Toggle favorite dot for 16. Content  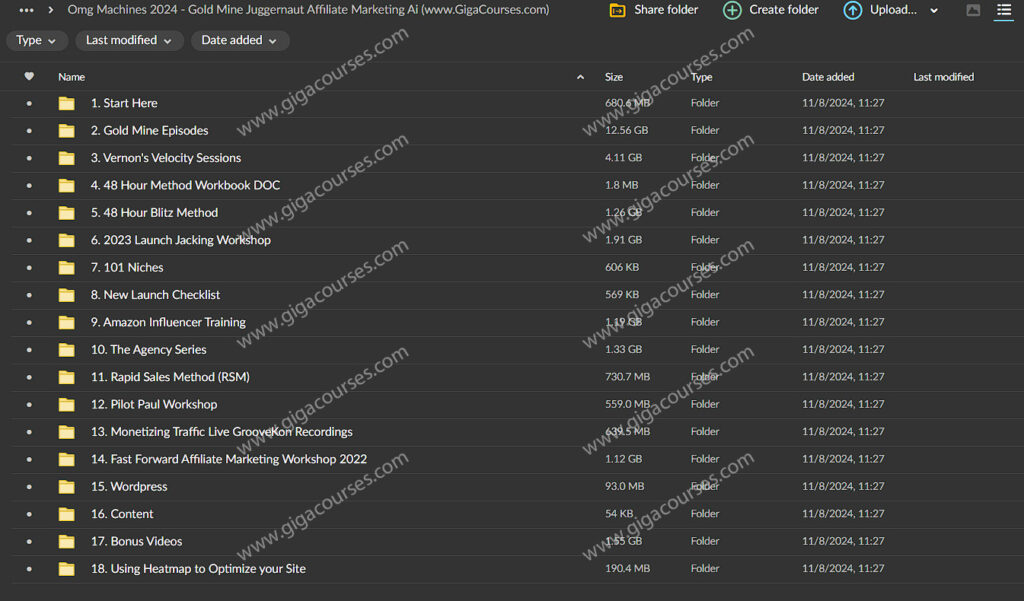pyautogui.click(x=29, y=514)
